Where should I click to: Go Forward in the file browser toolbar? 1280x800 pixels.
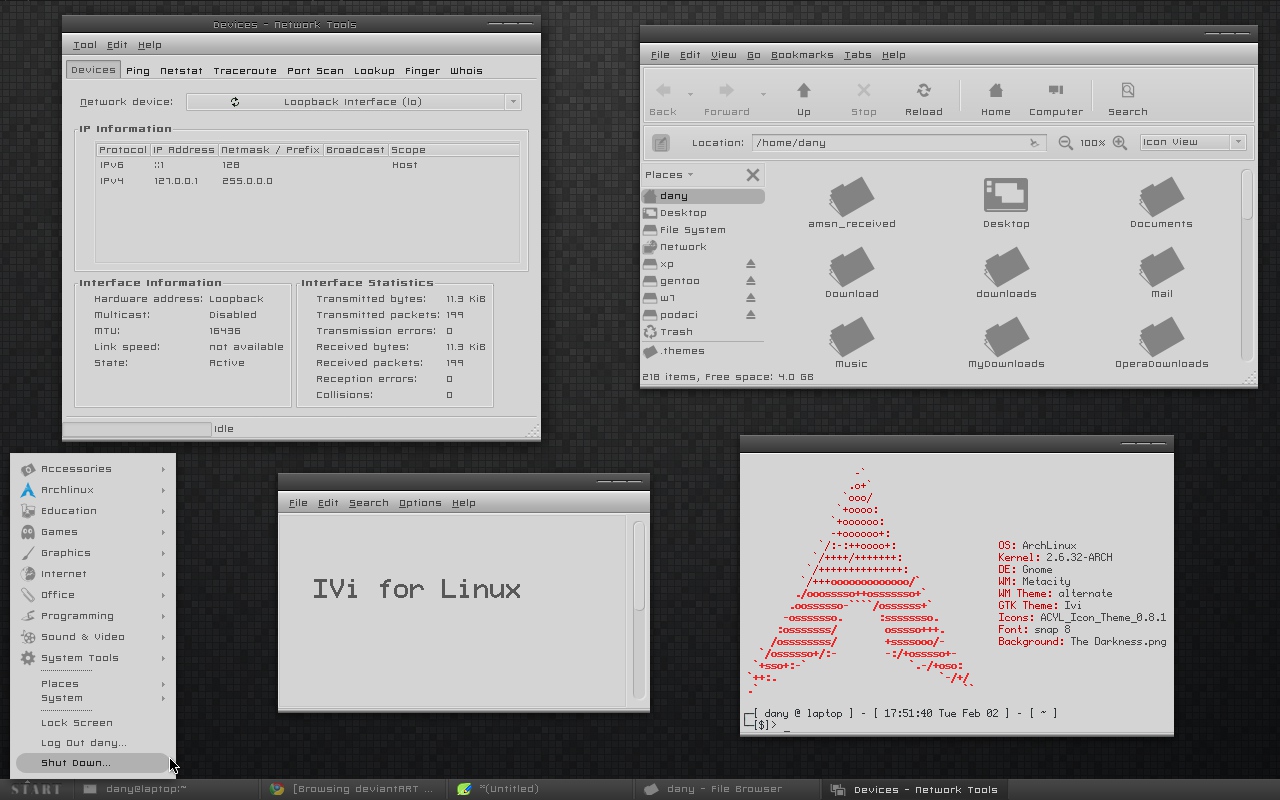(x=726, y=99)
